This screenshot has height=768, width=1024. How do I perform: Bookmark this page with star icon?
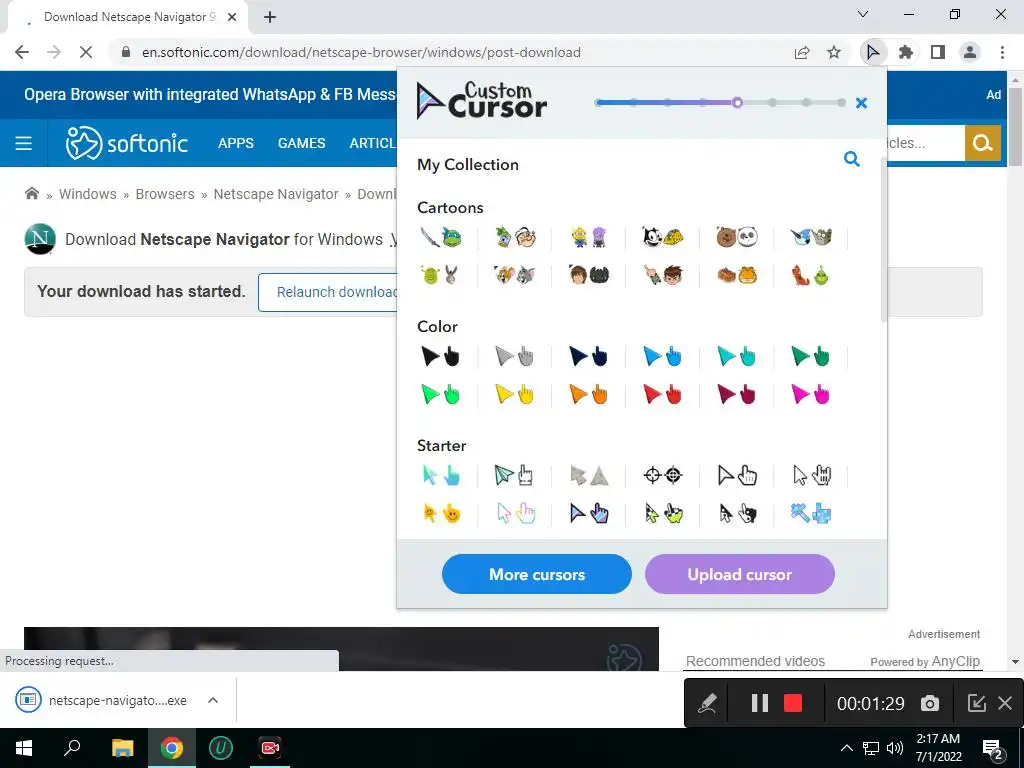(834, 52)
